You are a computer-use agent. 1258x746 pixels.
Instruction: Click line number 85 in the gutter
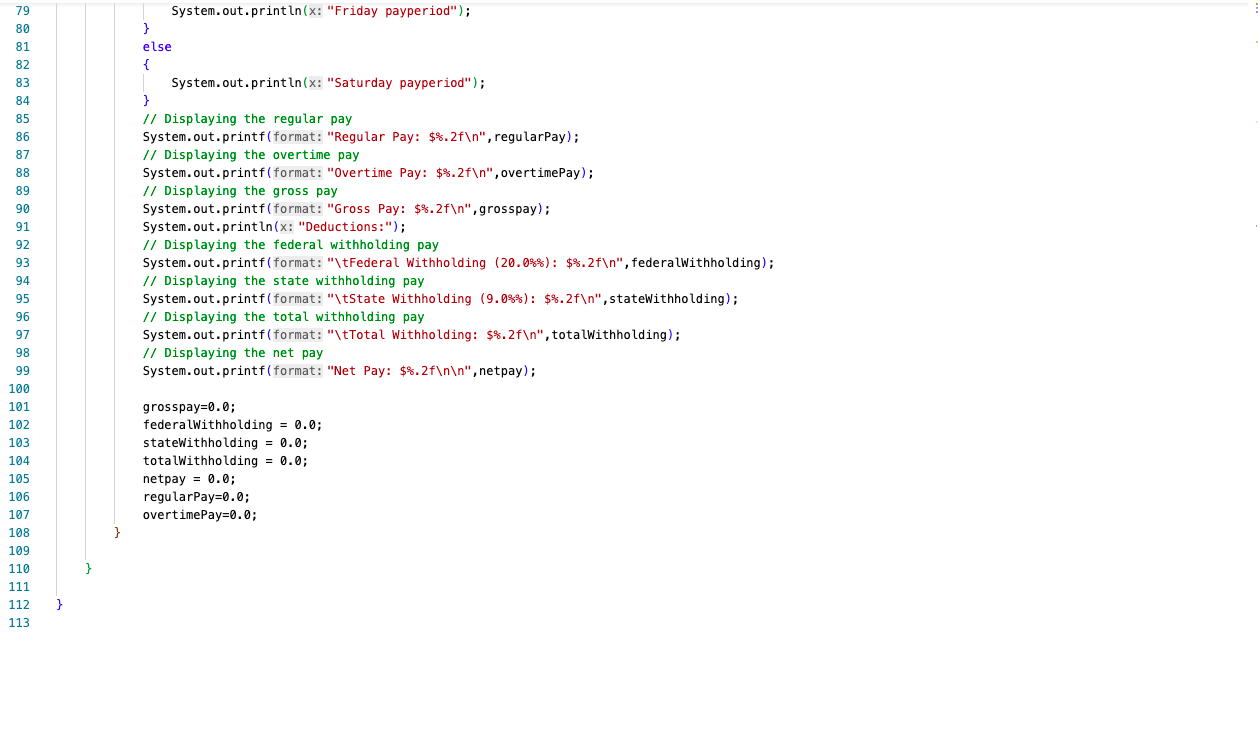19,119
